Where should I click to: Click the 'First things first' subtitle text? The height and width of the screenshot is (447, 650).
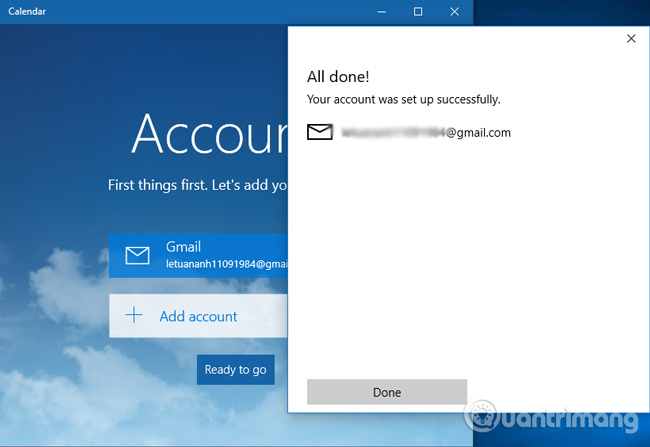click(x=197, y=185)
